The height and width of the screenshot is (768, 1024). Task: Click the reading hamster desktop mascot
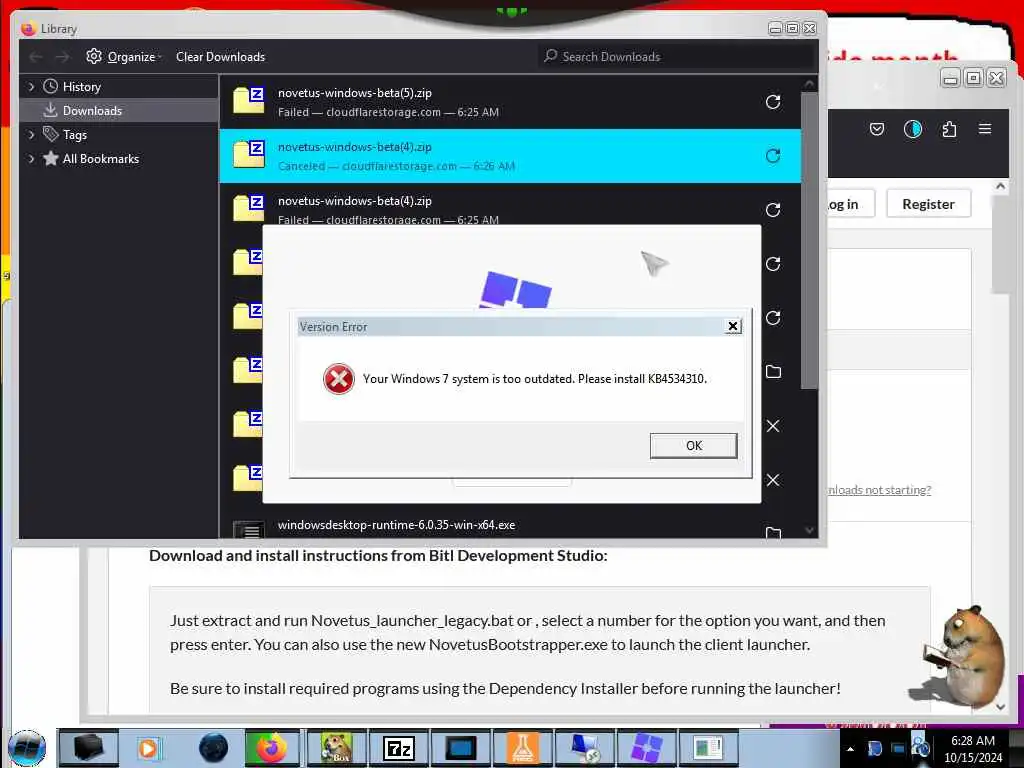click(961, 656)
